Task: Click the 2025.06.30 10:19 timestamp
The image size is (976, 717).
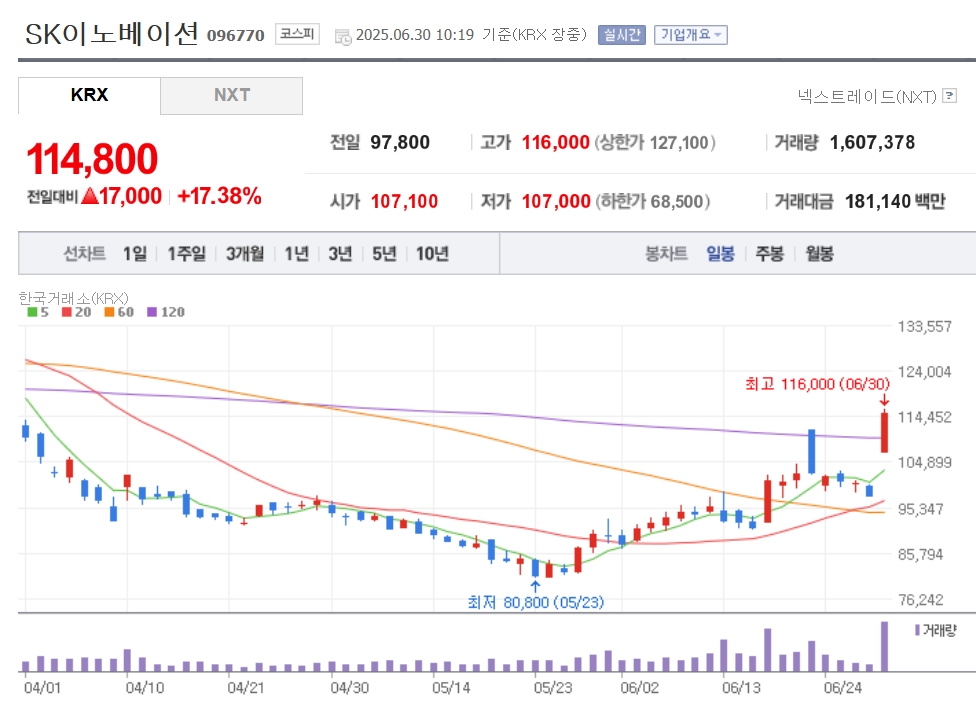Action: tap(415, 35)
